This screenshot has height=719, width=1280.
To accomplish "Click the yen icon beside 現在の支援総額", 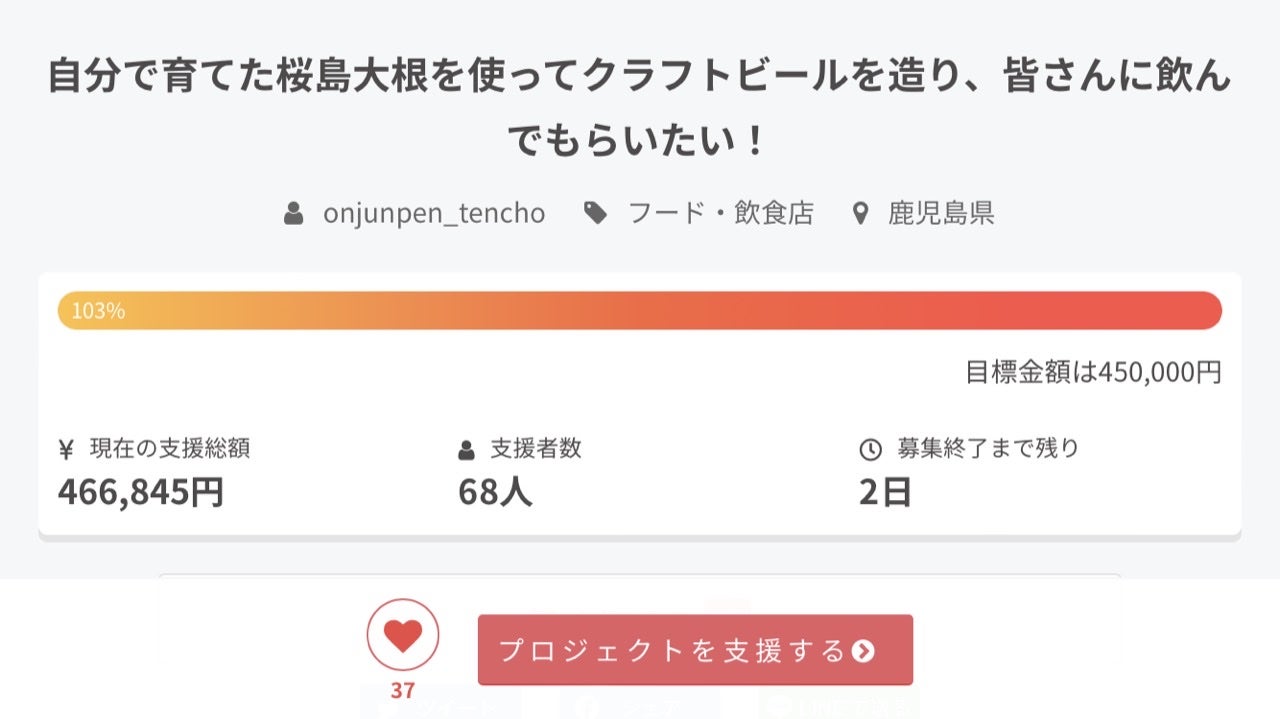I will pos(66,449).
